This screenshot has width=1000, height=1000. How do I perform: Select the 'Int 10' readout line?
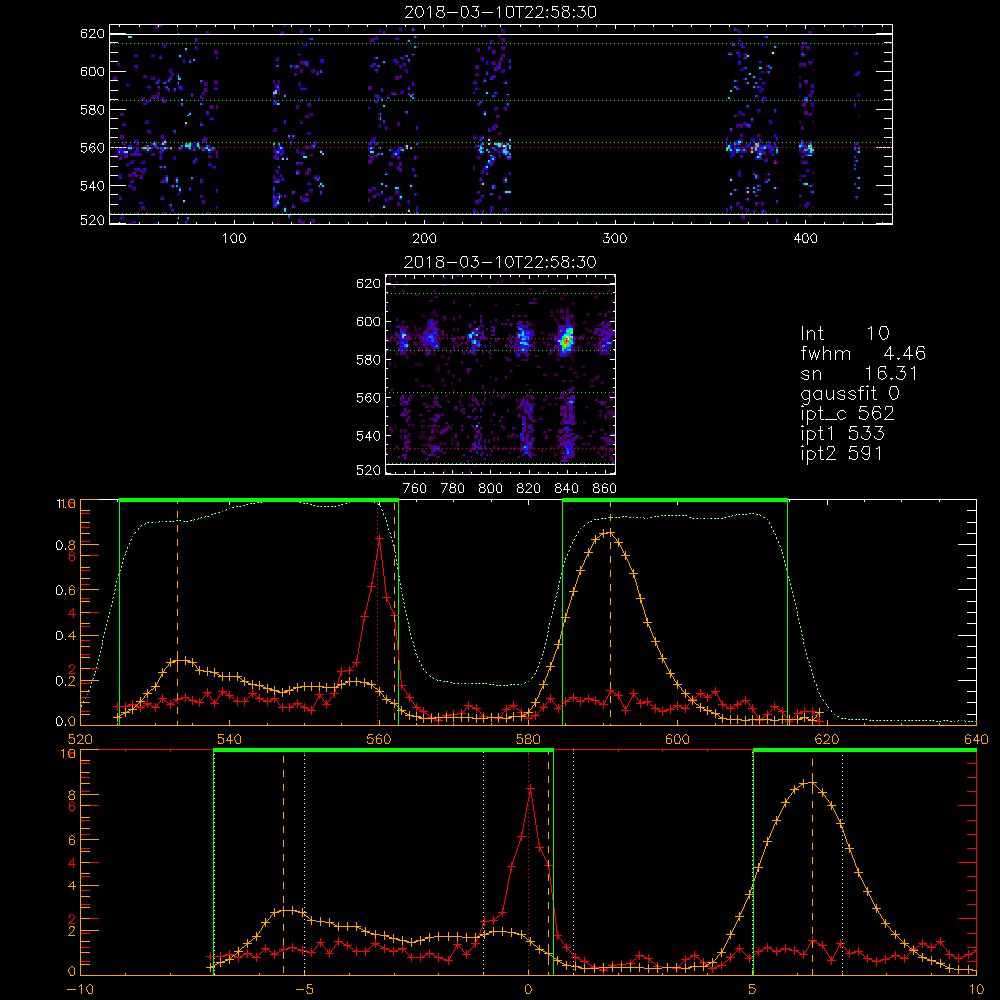(x=844, y=333)
